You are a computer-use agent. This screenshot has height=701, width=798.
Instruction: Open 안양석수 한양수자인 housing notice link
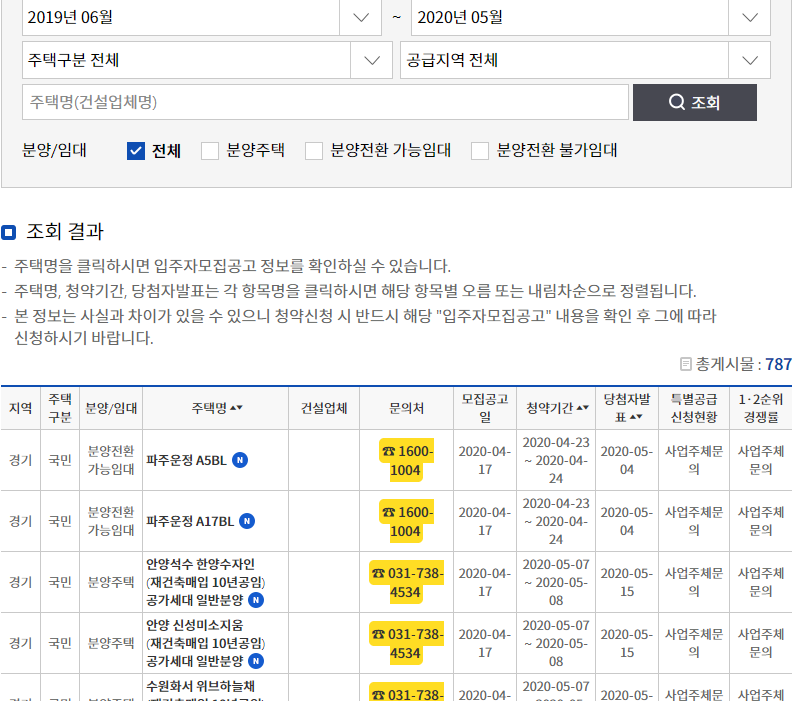point(205,582)
